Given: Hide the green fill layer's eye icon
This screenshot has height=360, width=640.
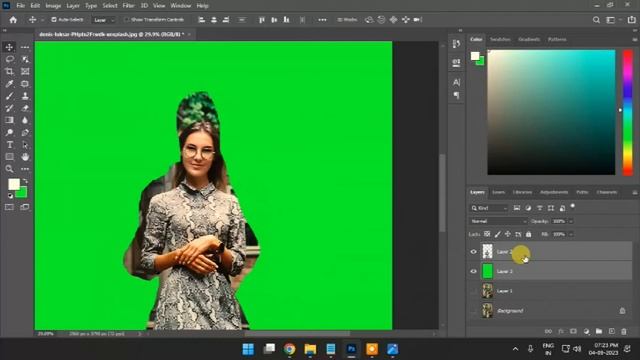Looking at the screenshot, I should pos(473,271).
